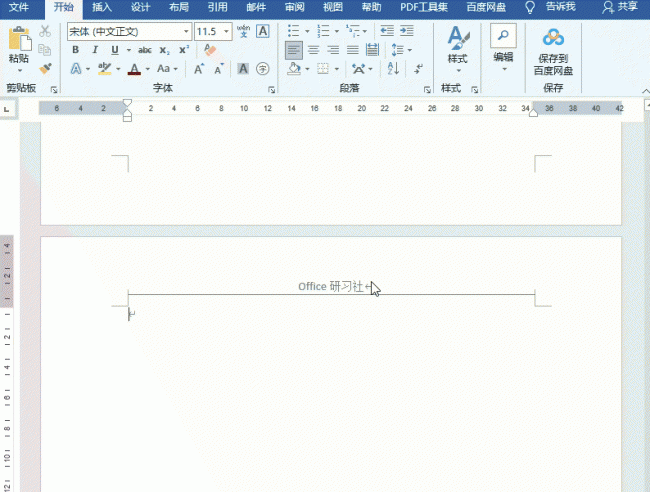Toggle Bold formatting
This screenshot has width=650, height=492.
(75, 50)
